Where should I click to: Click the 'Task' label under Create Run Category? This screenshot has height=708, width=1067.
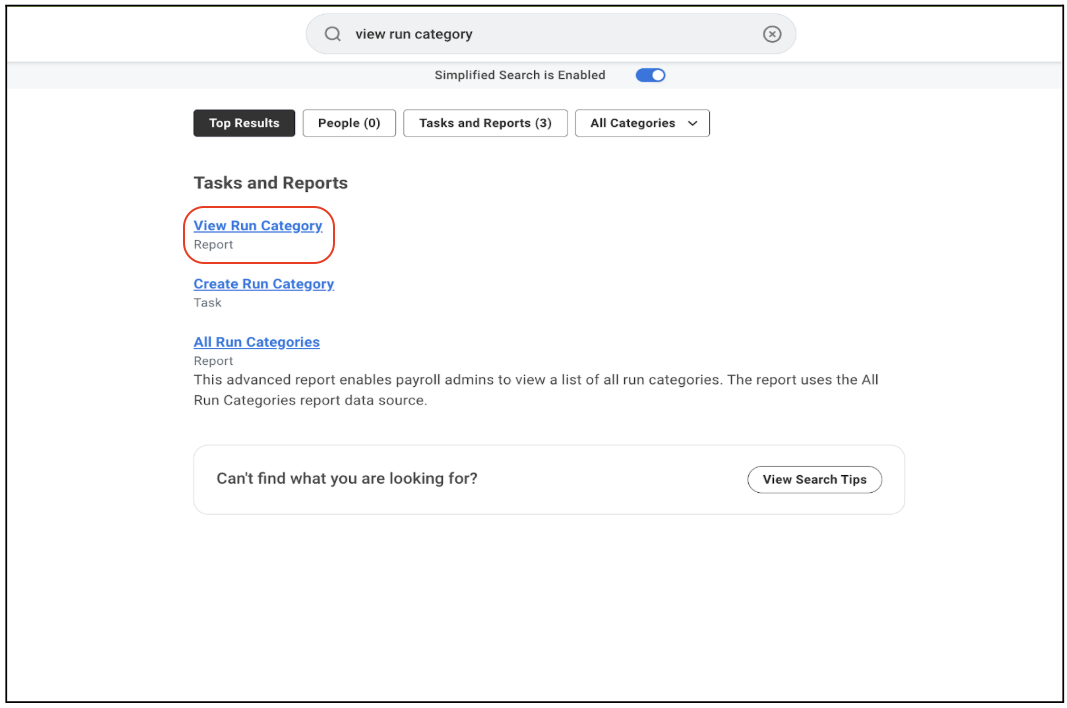(208, 303)
